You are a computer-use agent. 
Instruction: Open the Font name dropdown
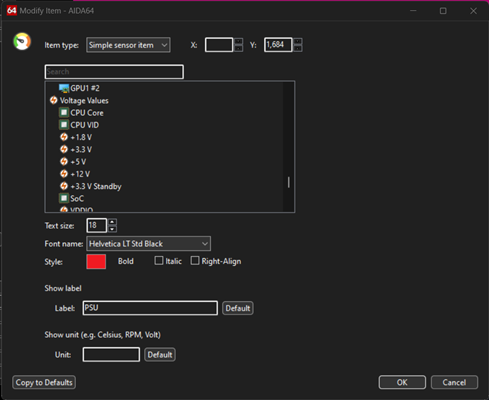[148, 244]
